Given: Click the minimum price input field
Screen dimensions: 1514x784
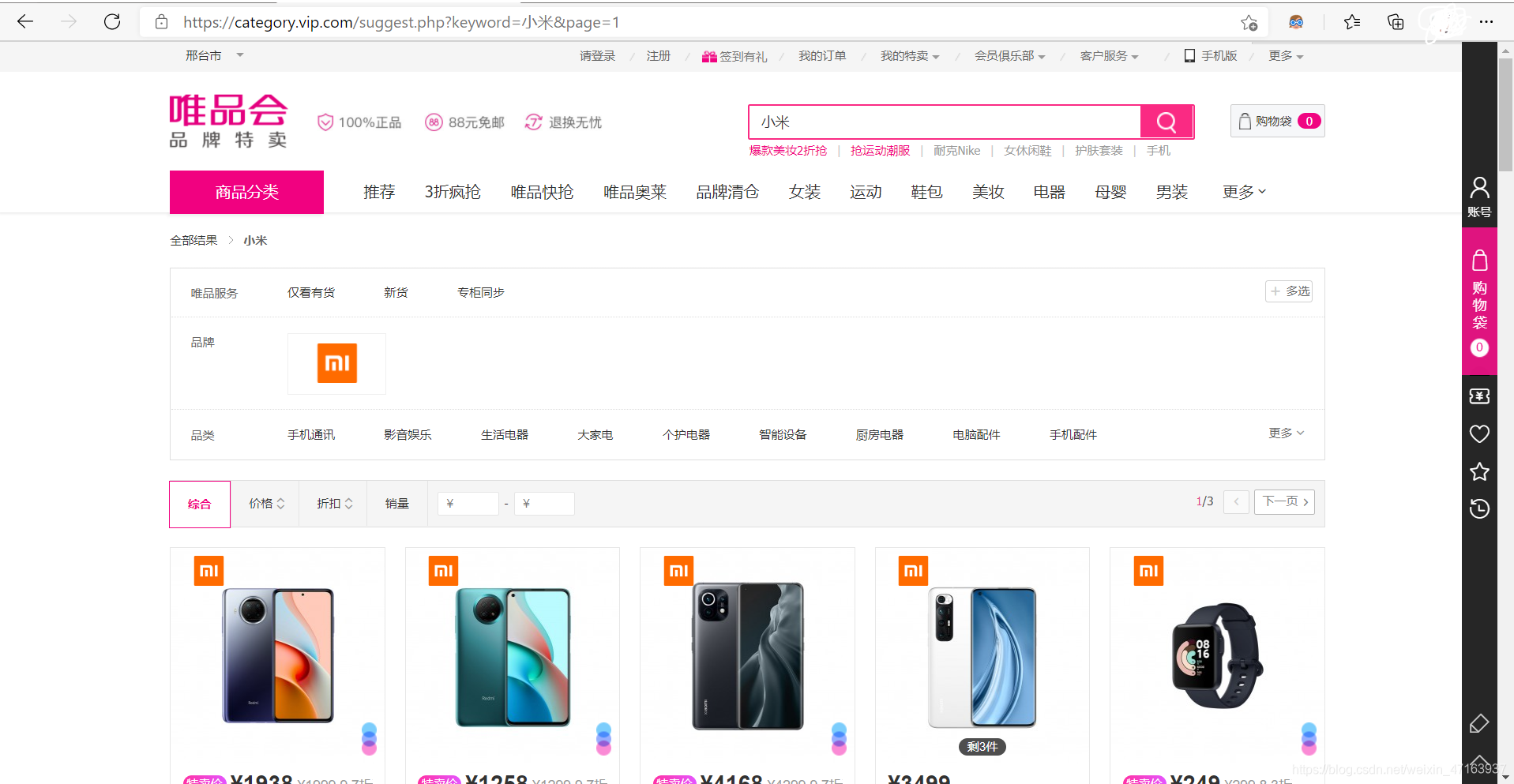Looking at the screenshot, I should (468, 504).
